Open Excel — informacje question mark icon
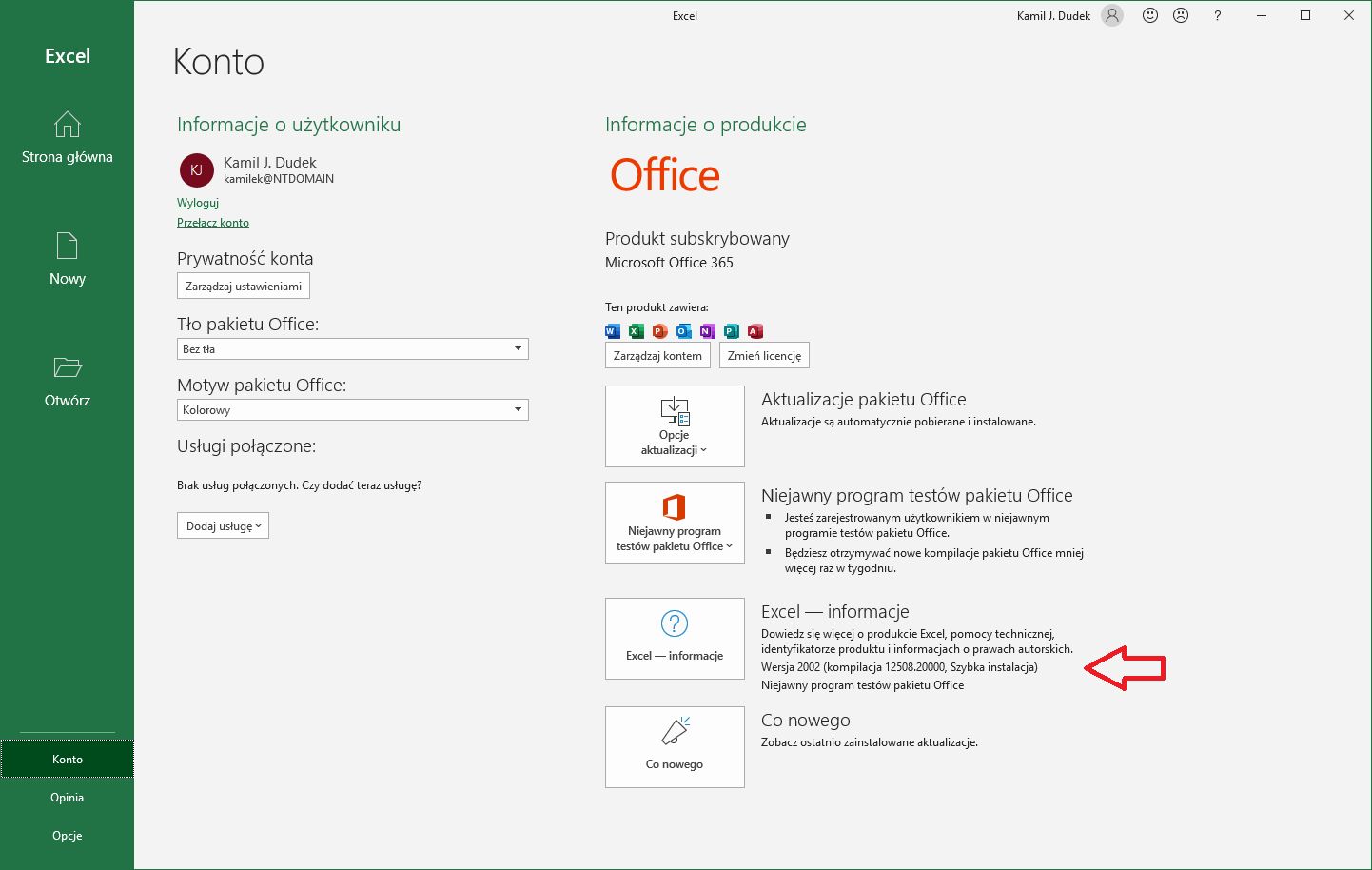The width and height of the screenshot is (1372, 870). (674, 623)
